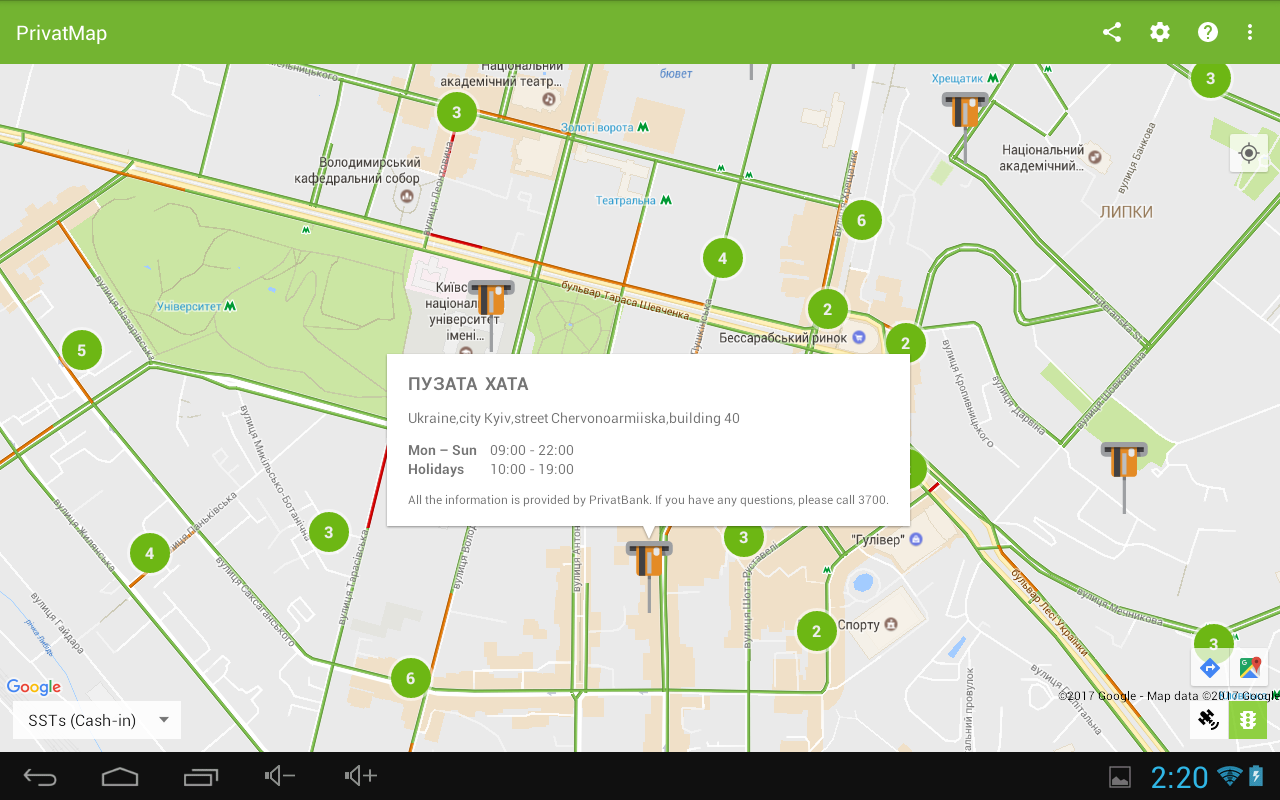
Task: Tap the Хрещатик metro station marker
Action: (x=993, y=77)
